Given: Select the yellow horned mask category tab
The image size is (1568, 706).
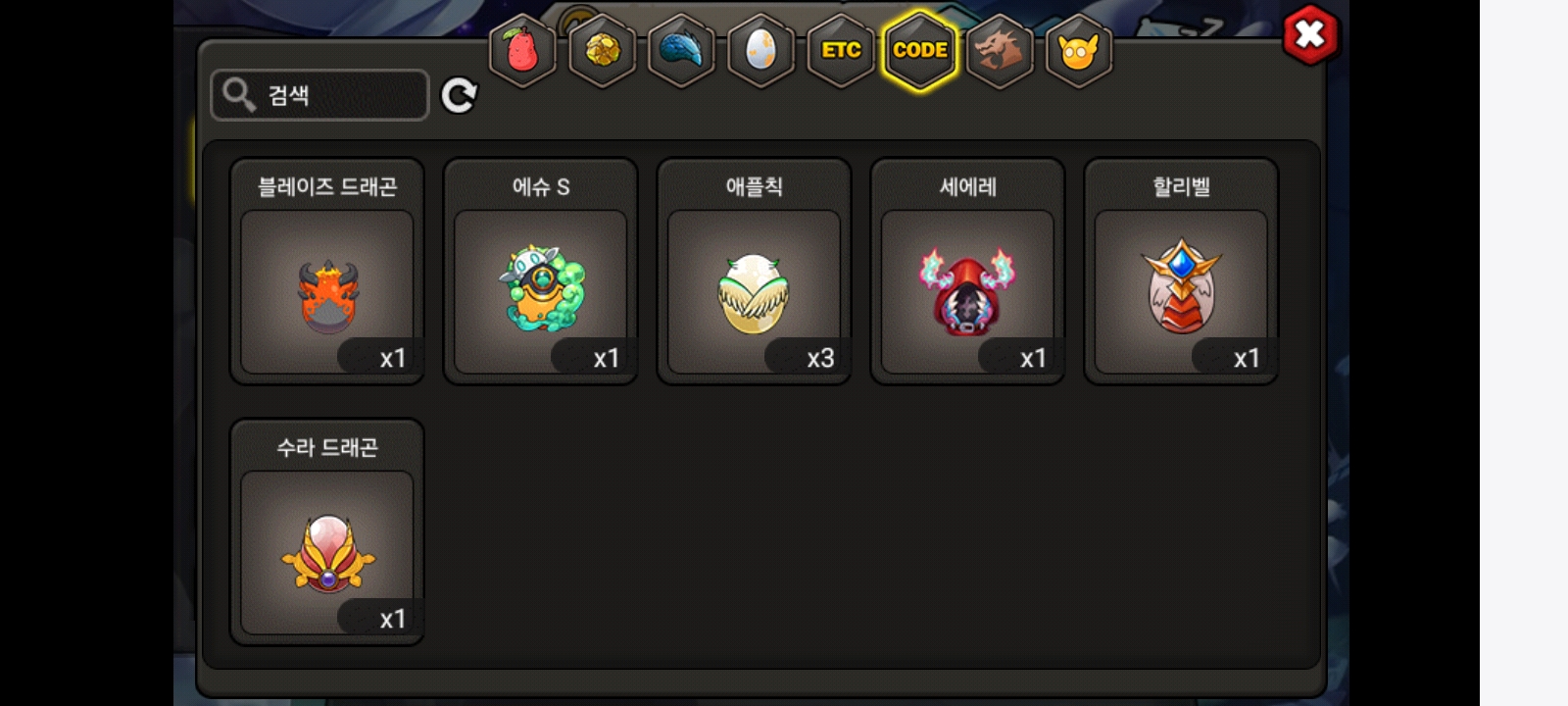Looking at the screenshot, I should point(1078,51).
